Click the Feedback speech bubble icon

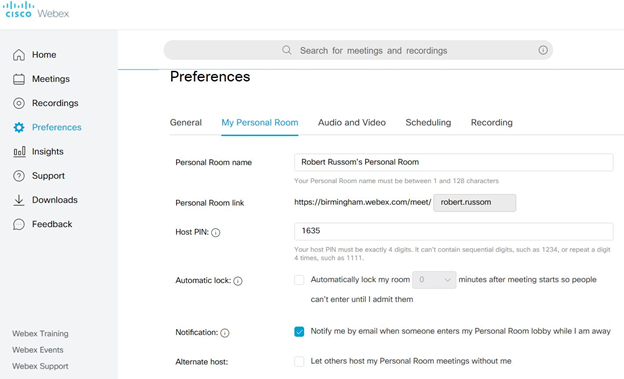point(19,225)
